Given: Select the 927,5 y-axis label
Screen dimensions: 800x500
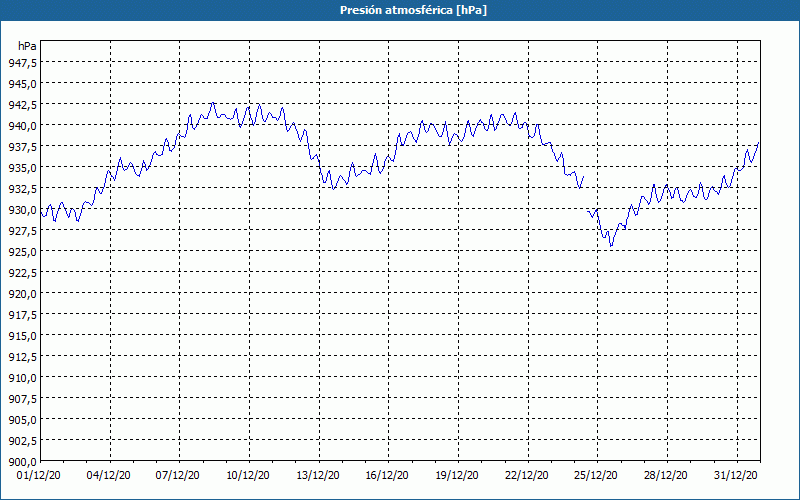Looking at the screenshot, I should (22, 231).
